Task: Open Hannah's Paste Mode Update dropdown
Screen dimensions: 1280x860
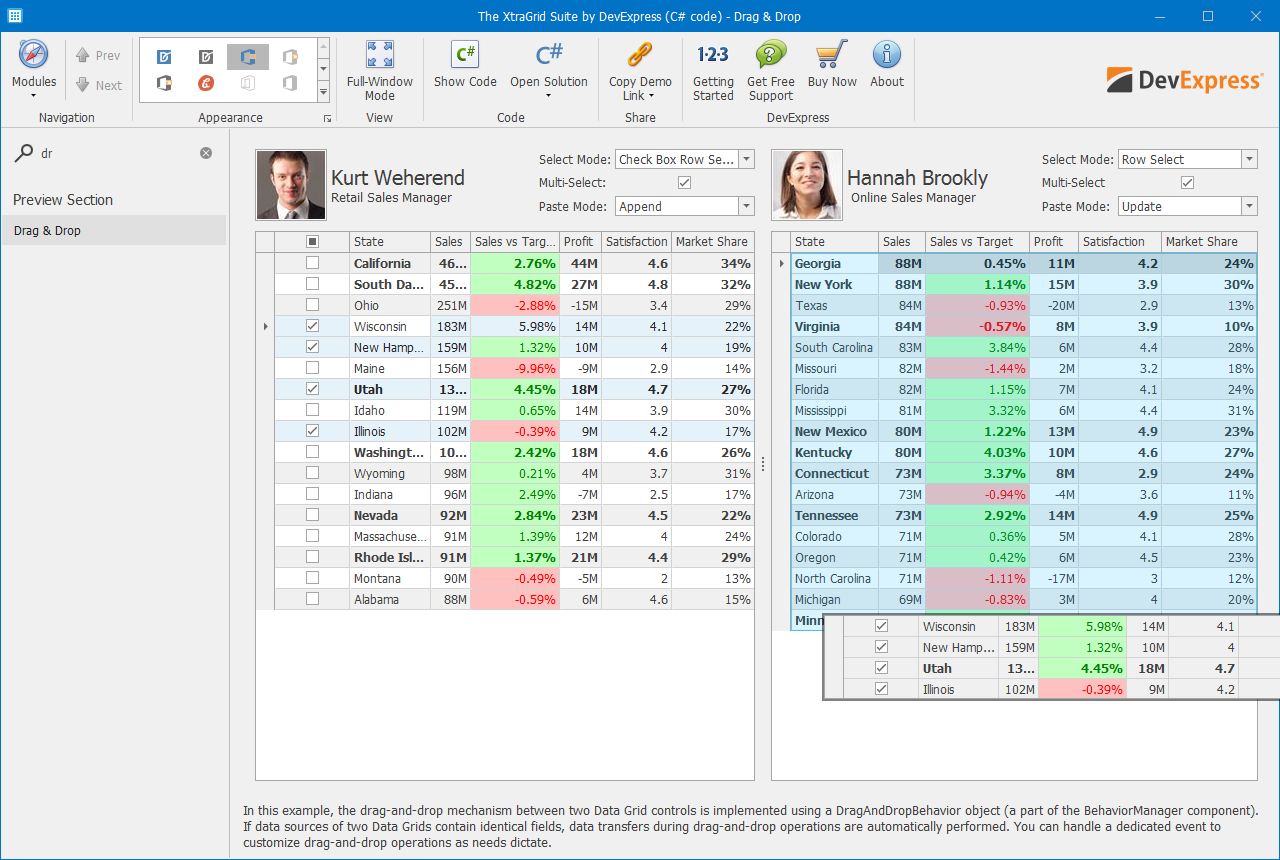Action: click(1249, 206)
